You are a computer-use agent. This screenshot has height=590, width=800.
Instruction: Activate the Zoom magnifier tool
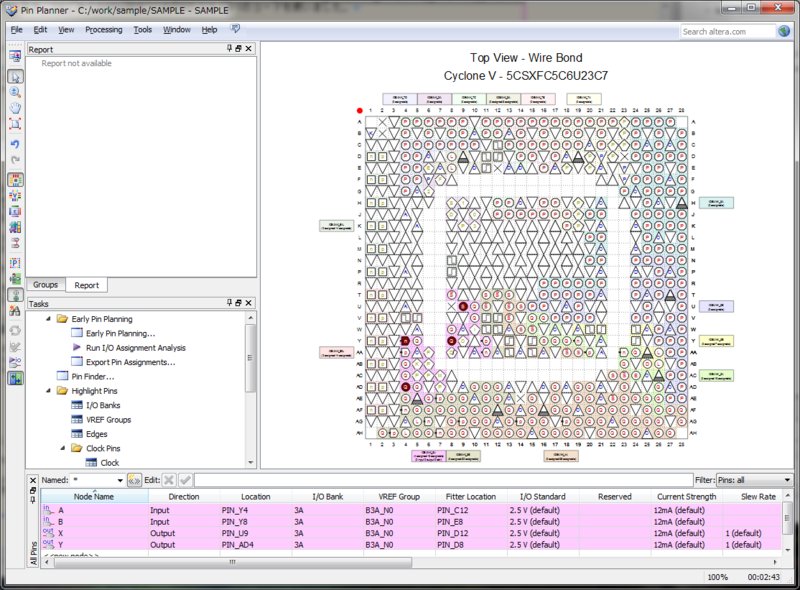pyautogui.click(x=15, y=92)
